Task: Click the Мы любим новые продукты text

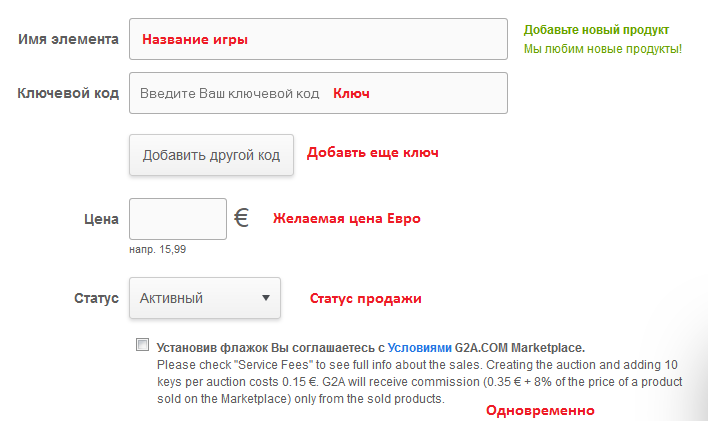Action: (602, 48)
